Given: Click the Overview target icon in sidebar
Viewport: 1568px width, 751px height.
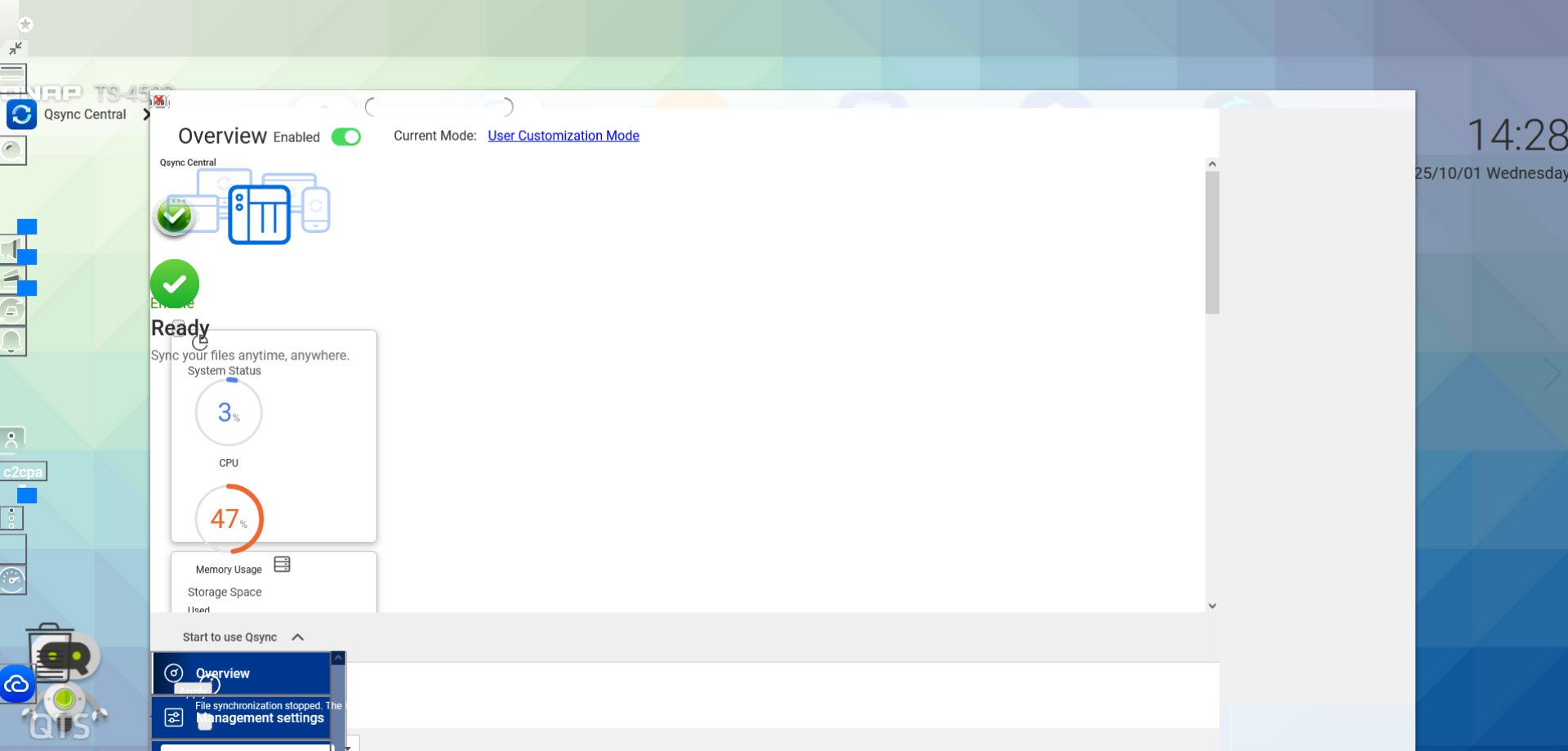Looking at the screenshot, I should click(174, 673).
